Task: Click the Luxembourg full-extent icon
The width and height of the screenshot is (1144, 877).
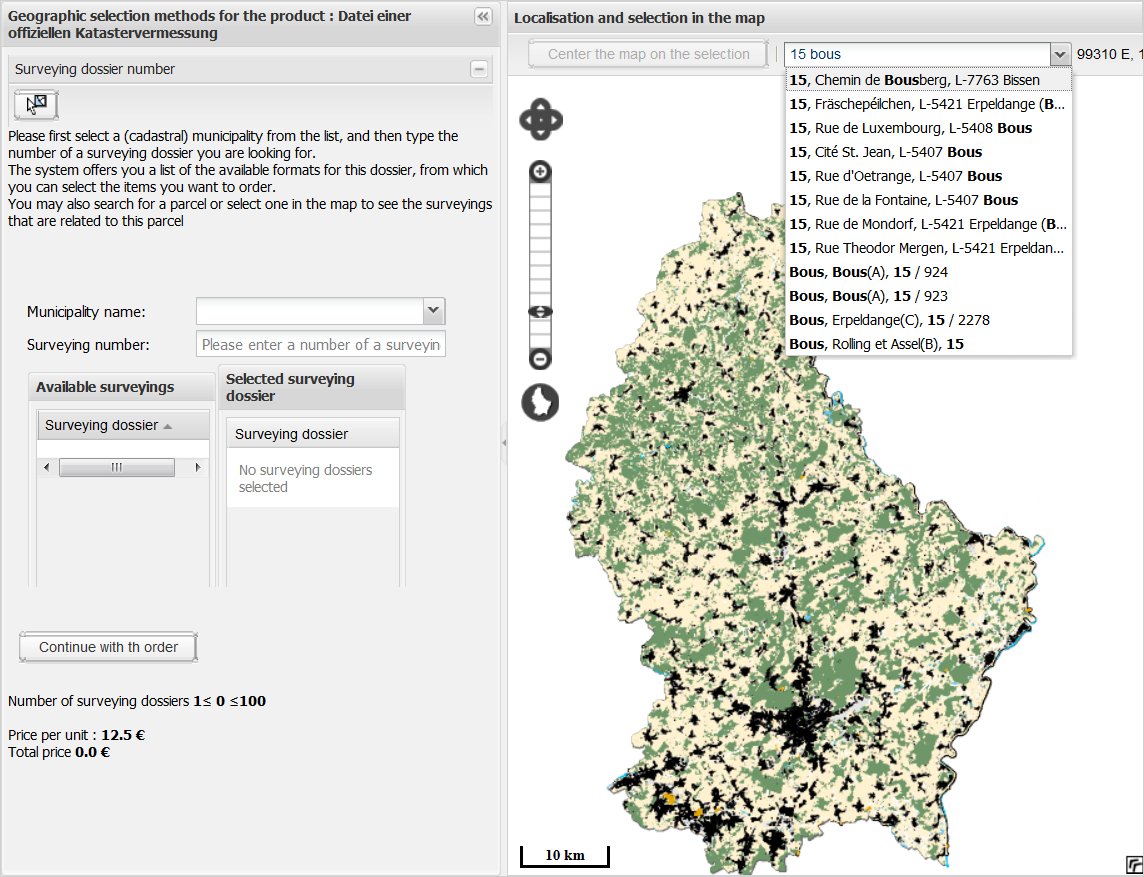Action: tap(540, 403)
